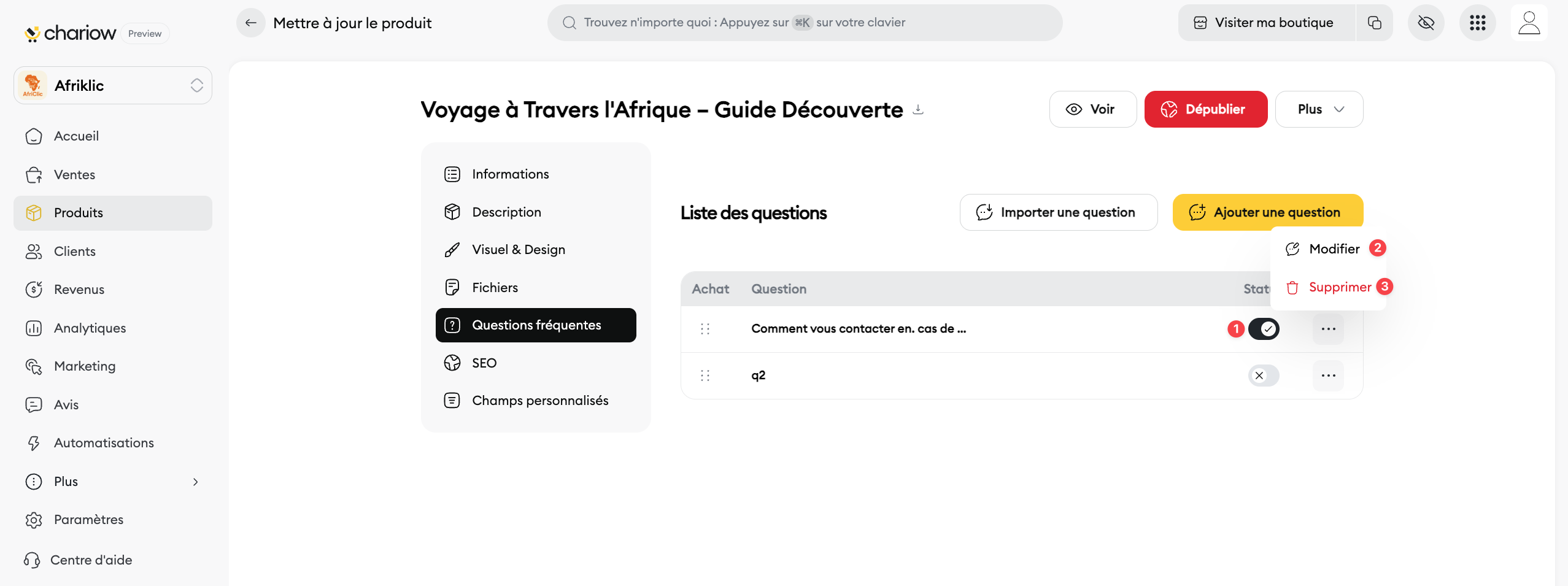Click the back arrow icon
Image resolution: width=1568 pixels, height=586 pixels.
(x=250, y=23)
